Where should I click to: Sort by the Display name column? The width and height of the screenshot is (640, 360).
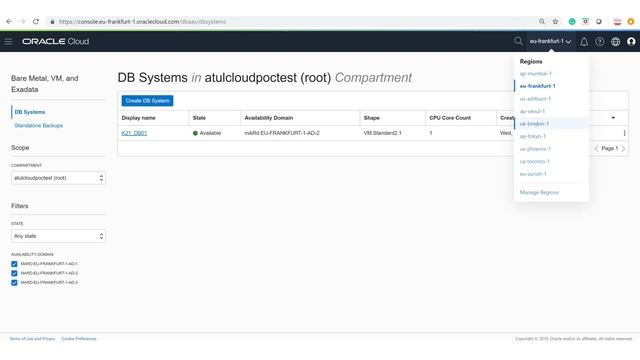[138, 118]
